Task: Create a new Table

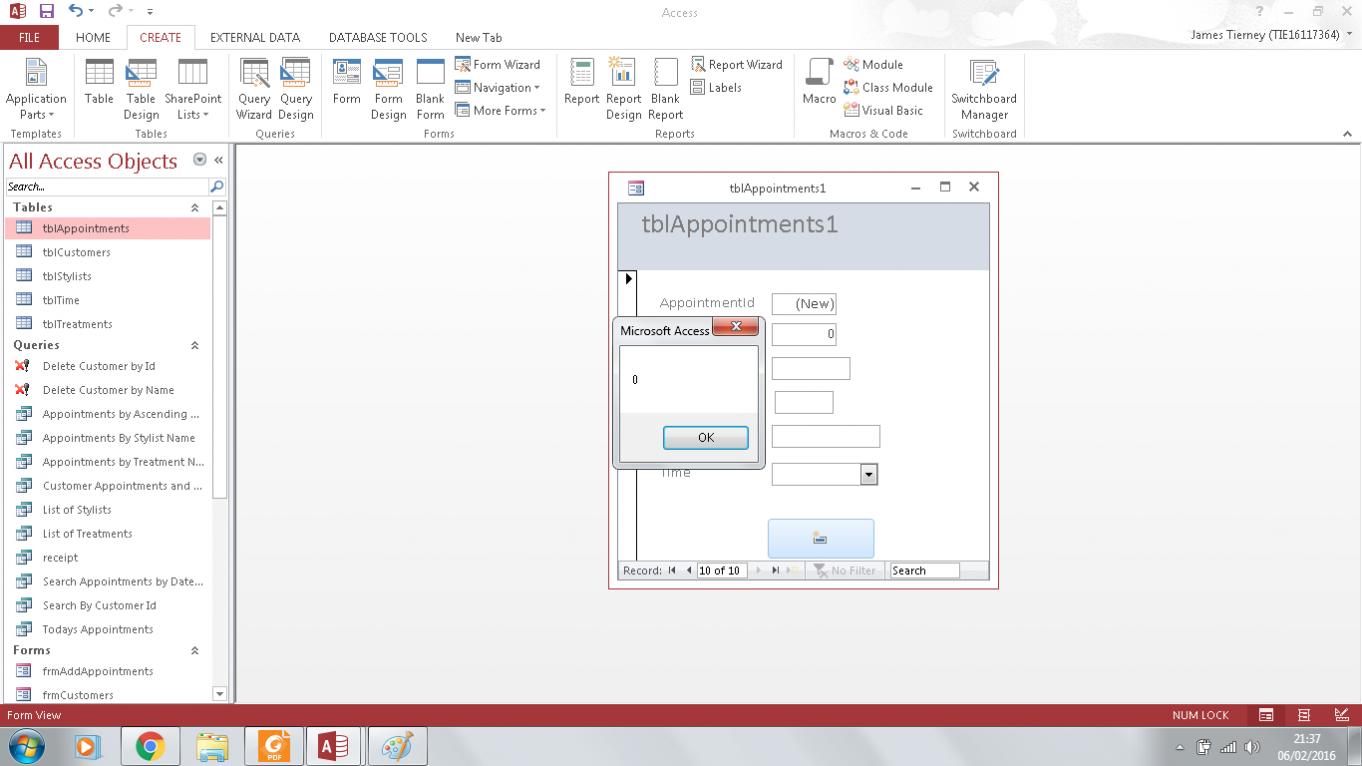Action: 99,82
